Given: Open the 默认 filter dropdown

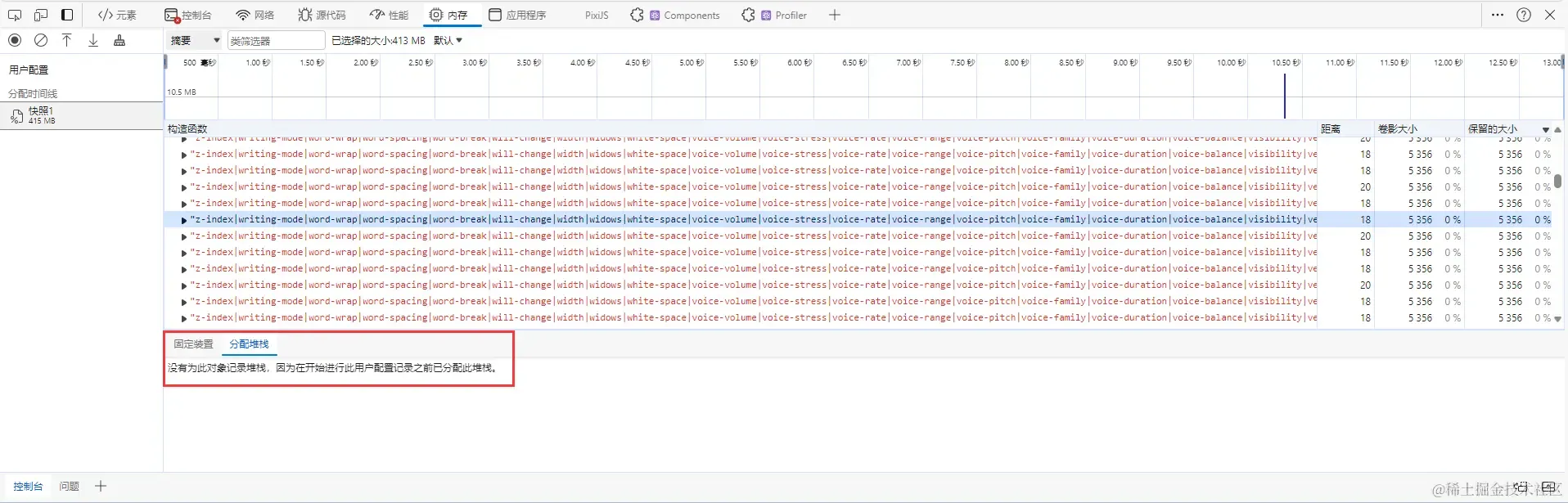Looking at the screenshot, I should point(448,40).
